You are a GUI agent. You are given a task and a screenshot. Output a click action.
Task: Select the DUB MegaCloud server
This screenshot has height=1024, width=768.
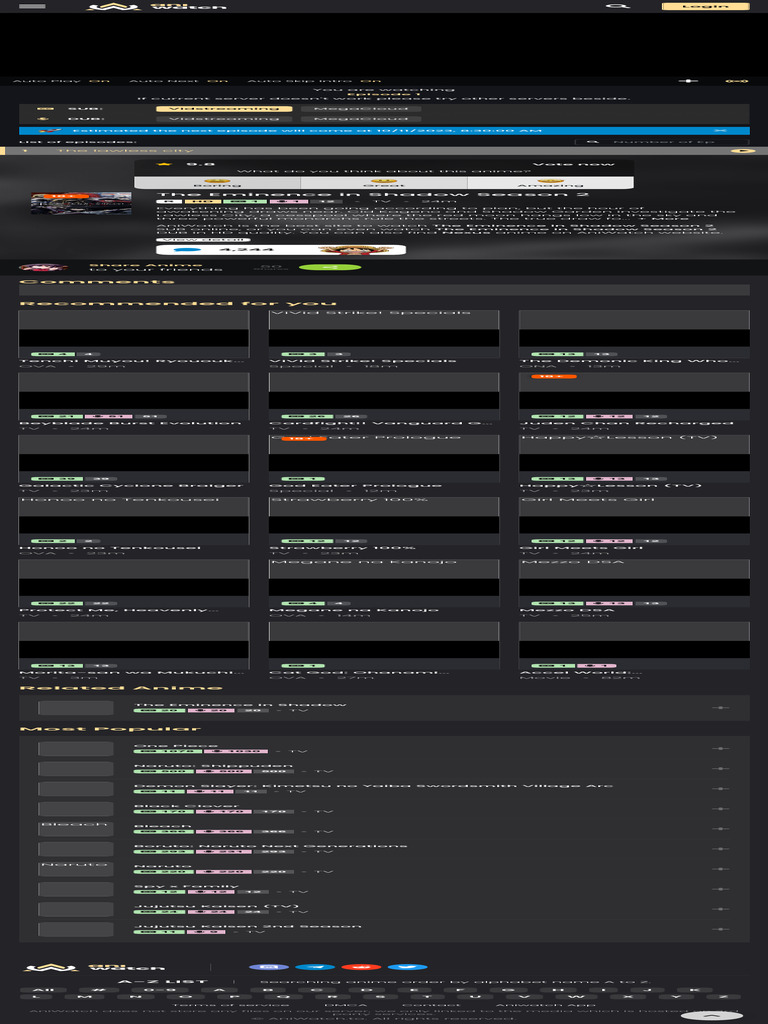click(360, 119)
